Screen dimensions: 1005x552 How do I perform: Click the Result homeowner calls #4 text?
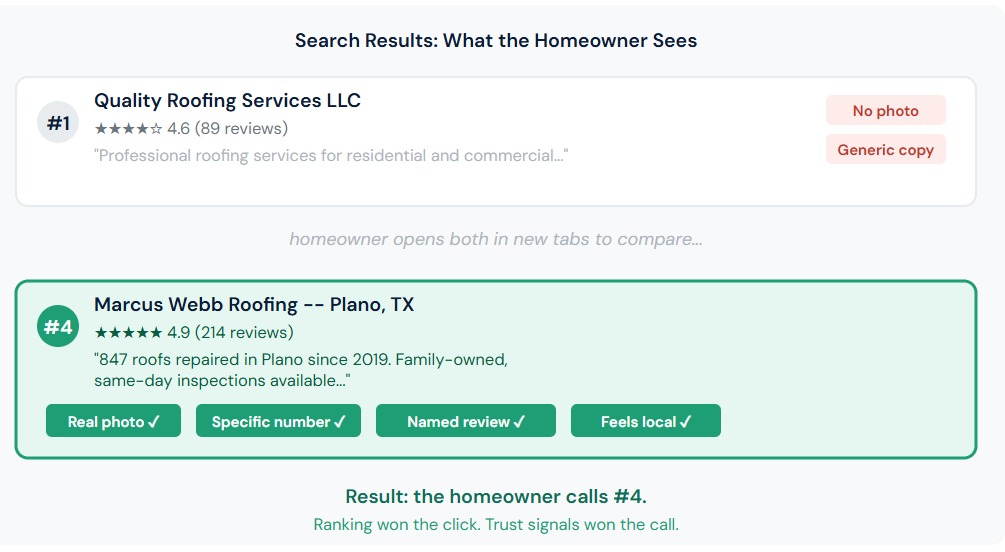496,496
